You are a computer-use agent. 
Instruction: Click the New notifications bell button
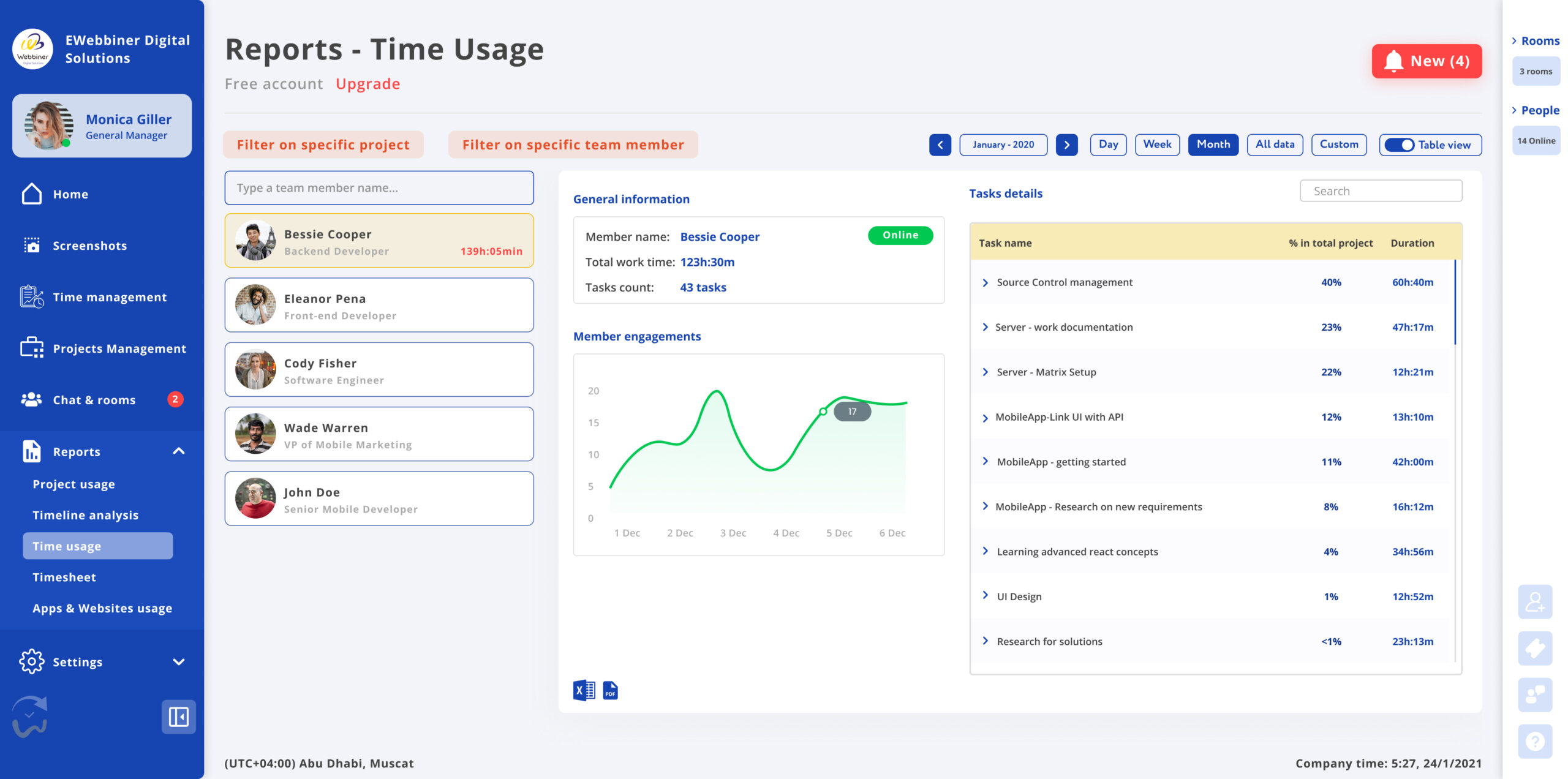tap(1426, 61)
